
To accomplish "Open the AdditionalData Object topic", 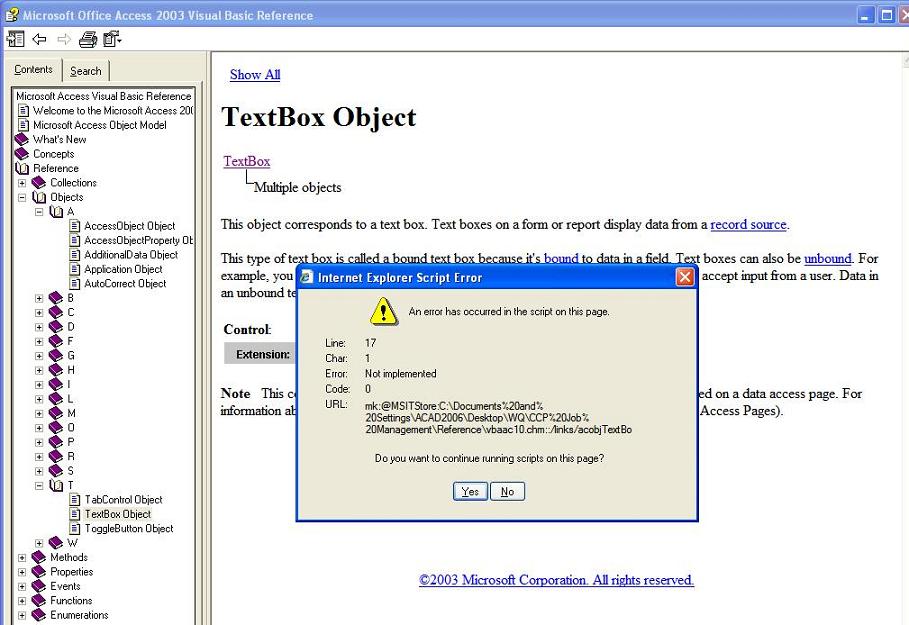I will pos(131,255).
